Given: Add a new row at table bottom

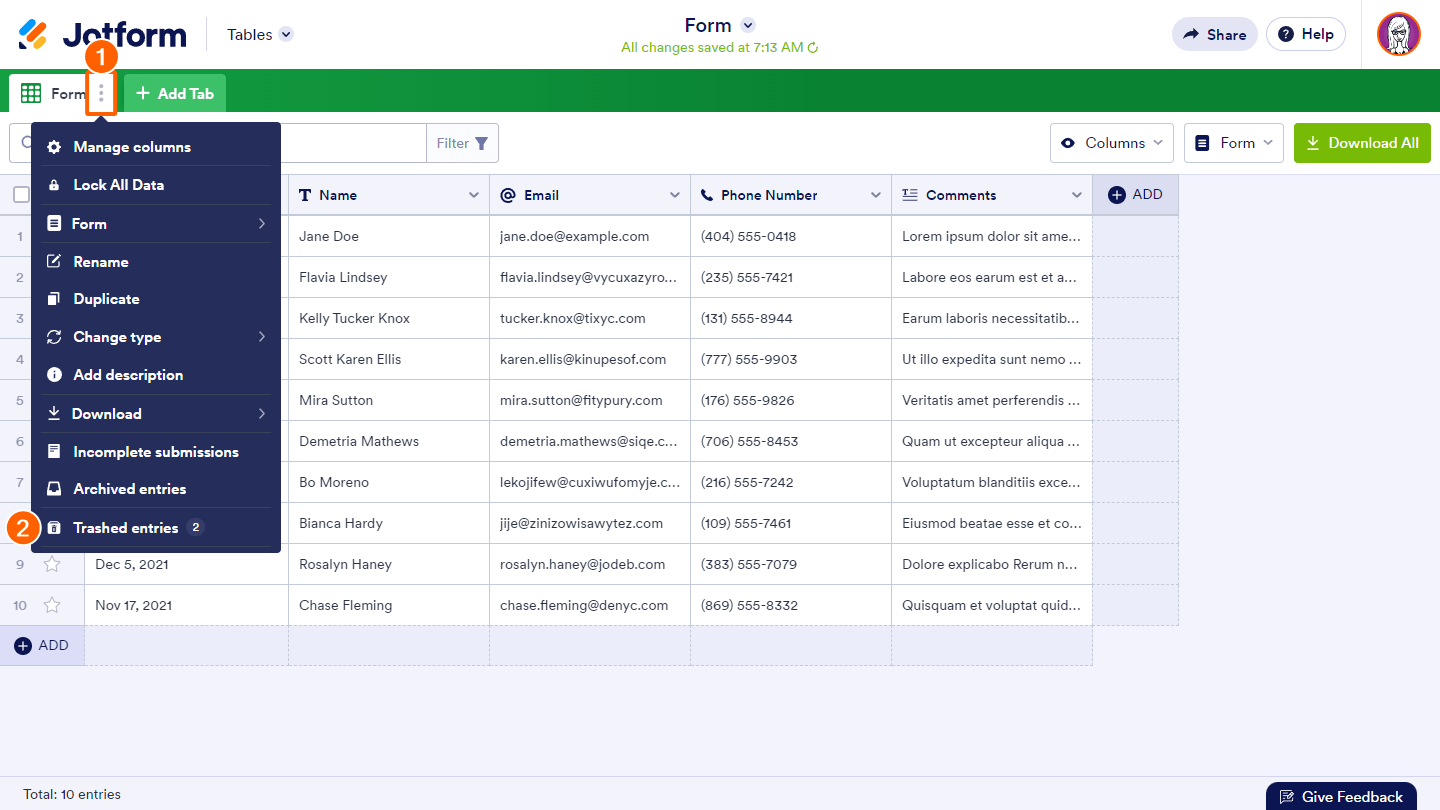Looking at the screenshot, I should point(42,646).
